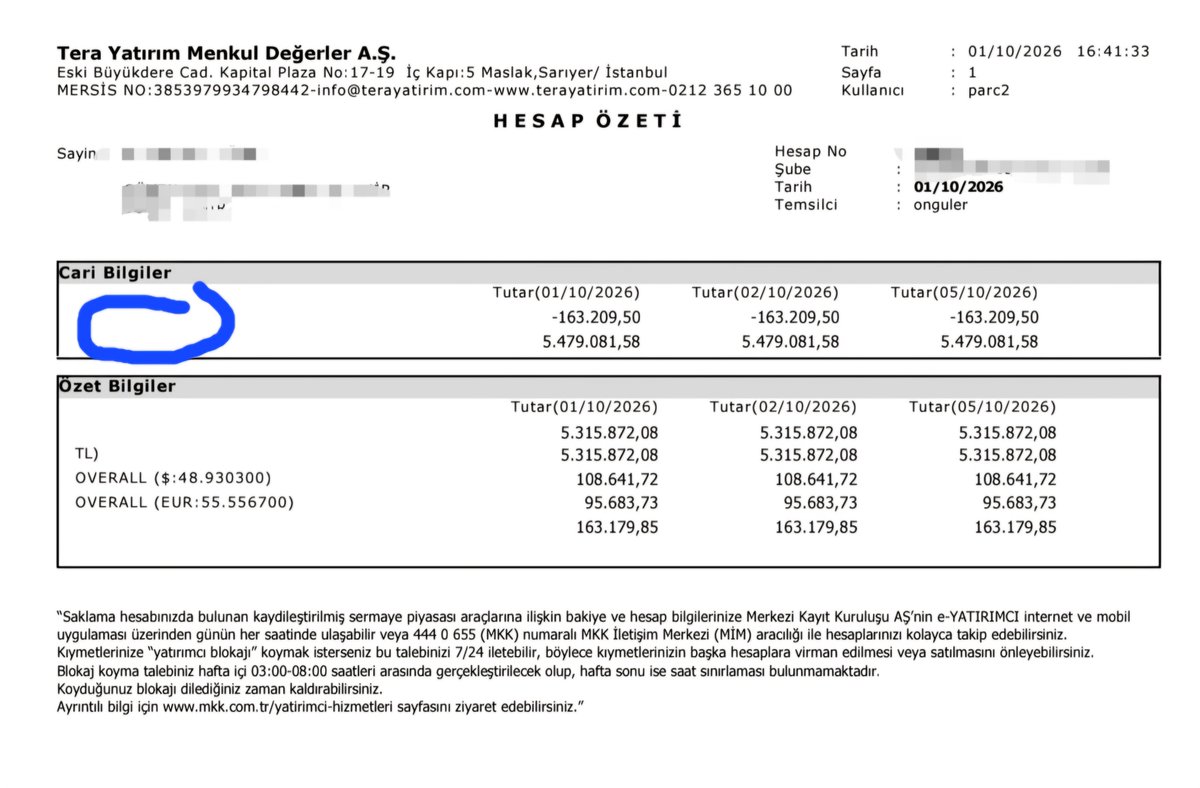Select Tutar(01/10/2026) column header in Cari Bilgiler

(x=566, y=293)
